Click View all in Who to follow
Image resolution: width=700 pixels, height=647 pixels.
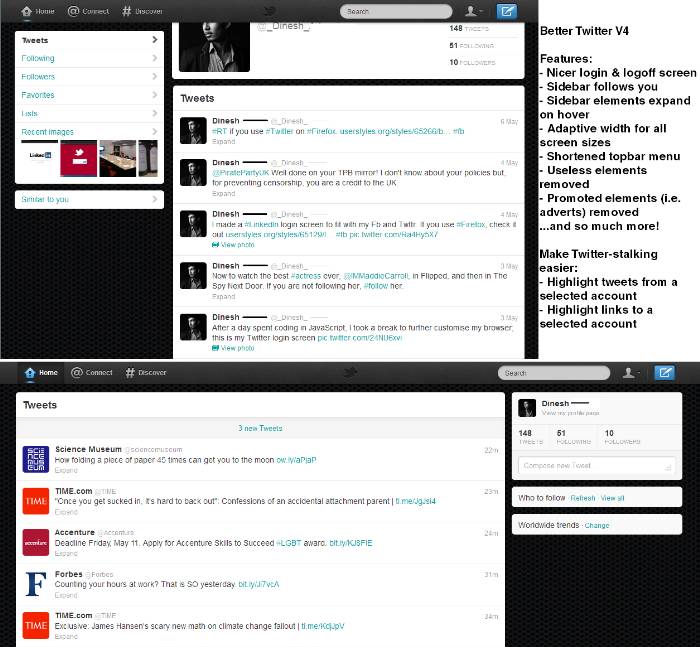pyautogui.click(x=612, y=498)
